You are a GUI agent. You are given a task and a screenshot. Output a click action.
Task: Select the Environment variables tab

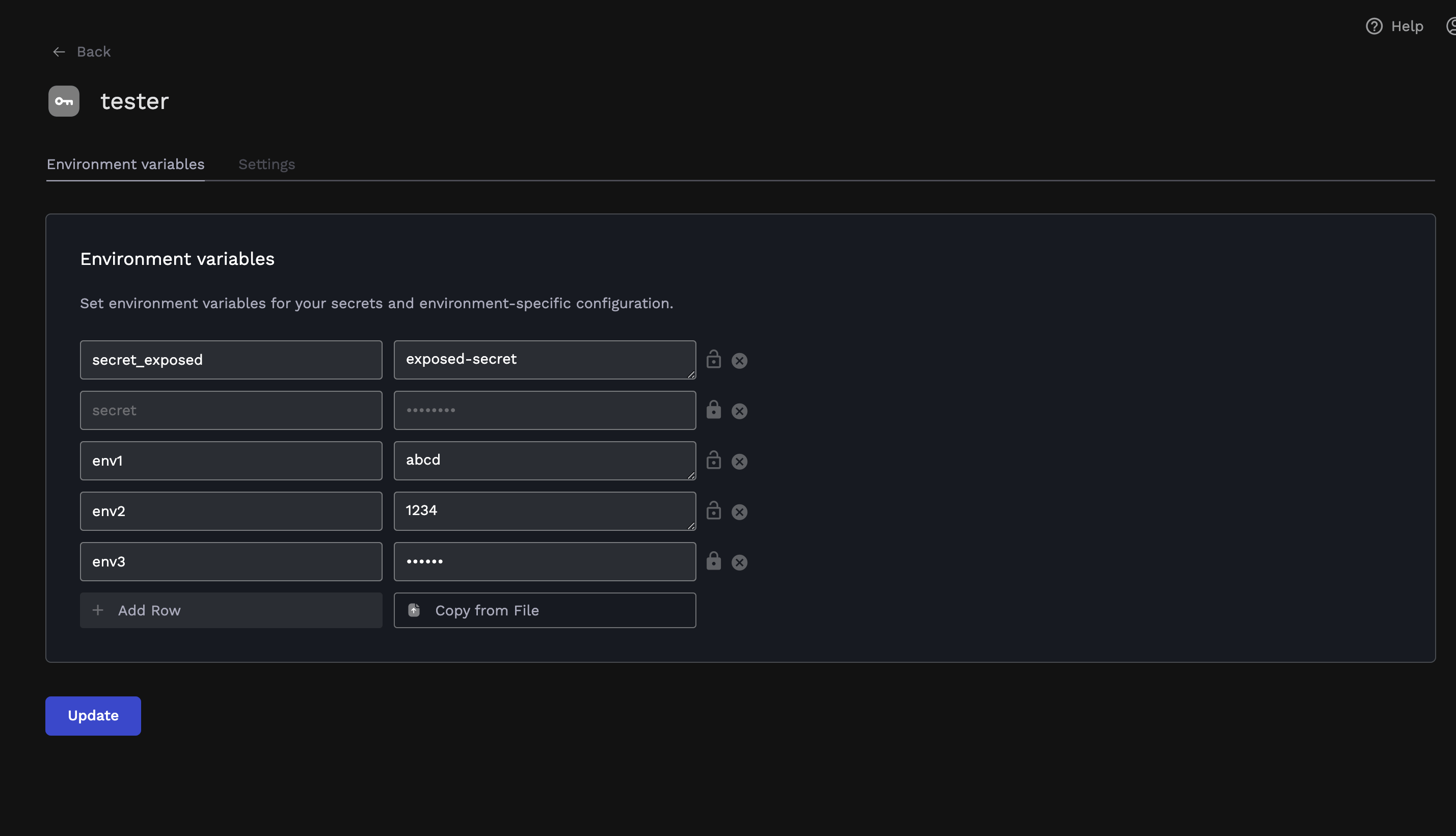[x=125, y=164]
